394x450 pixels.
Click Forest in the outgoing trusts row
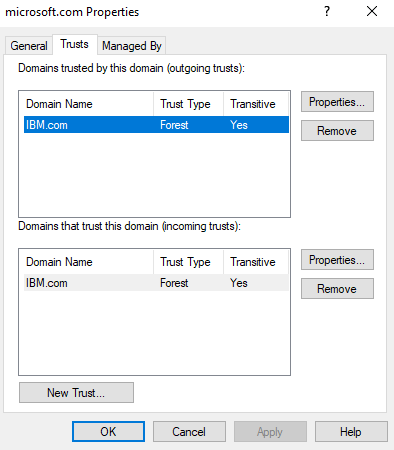(x=174, y=125)
